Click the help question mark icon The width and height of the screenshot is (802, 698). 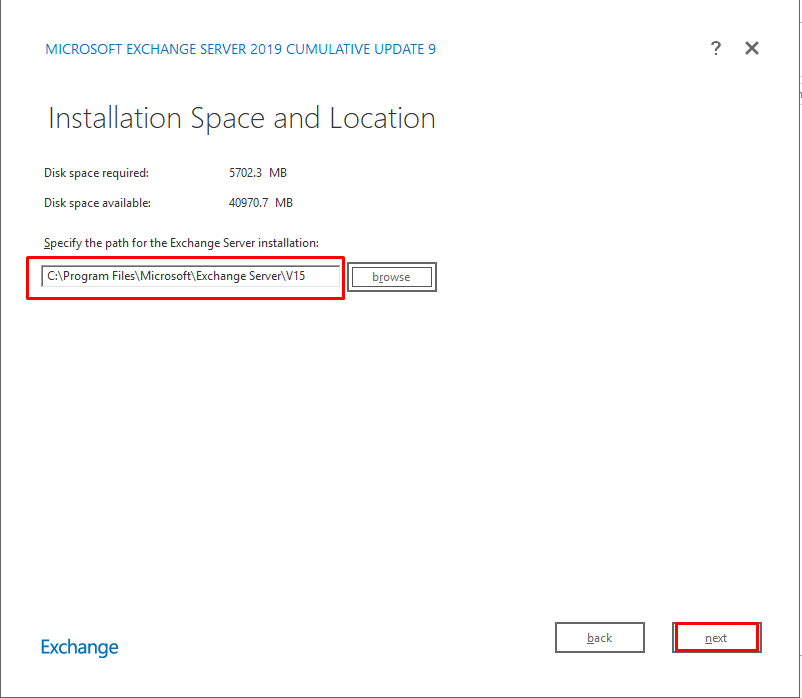(715, 48)
